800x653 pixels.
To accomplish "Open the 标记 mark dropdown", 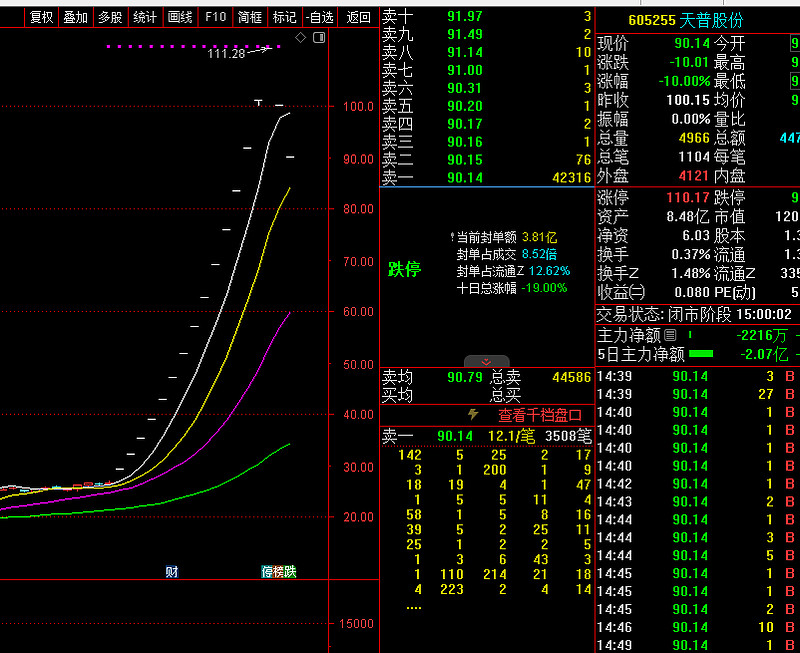I will pos(285,17).
